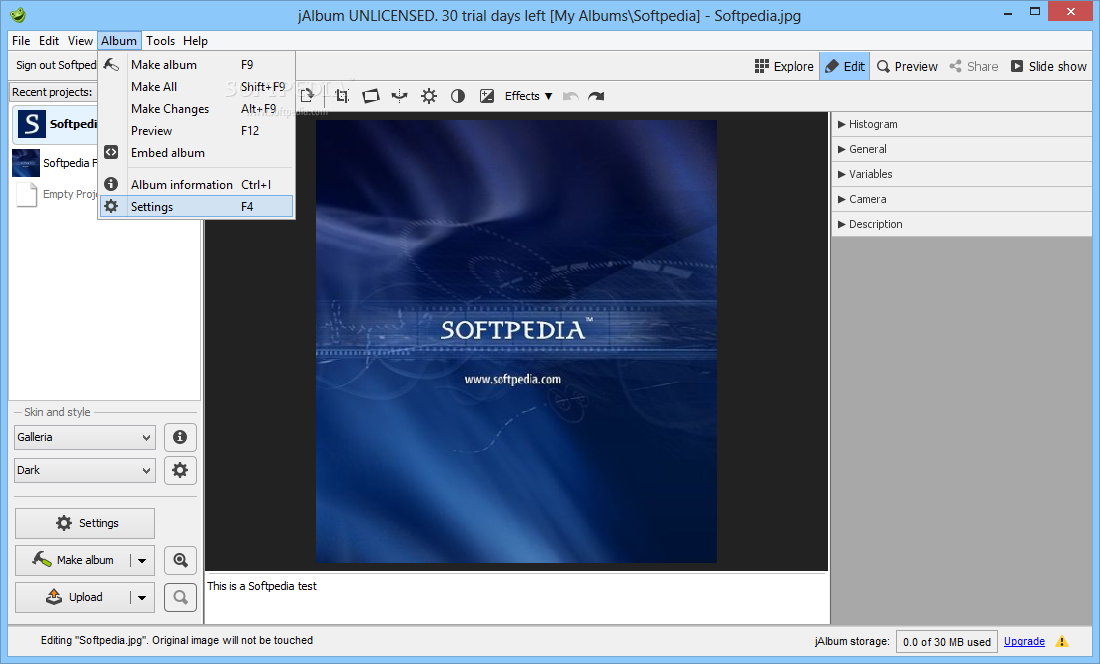Click the Make album hammer menu icon

point(111,65)
